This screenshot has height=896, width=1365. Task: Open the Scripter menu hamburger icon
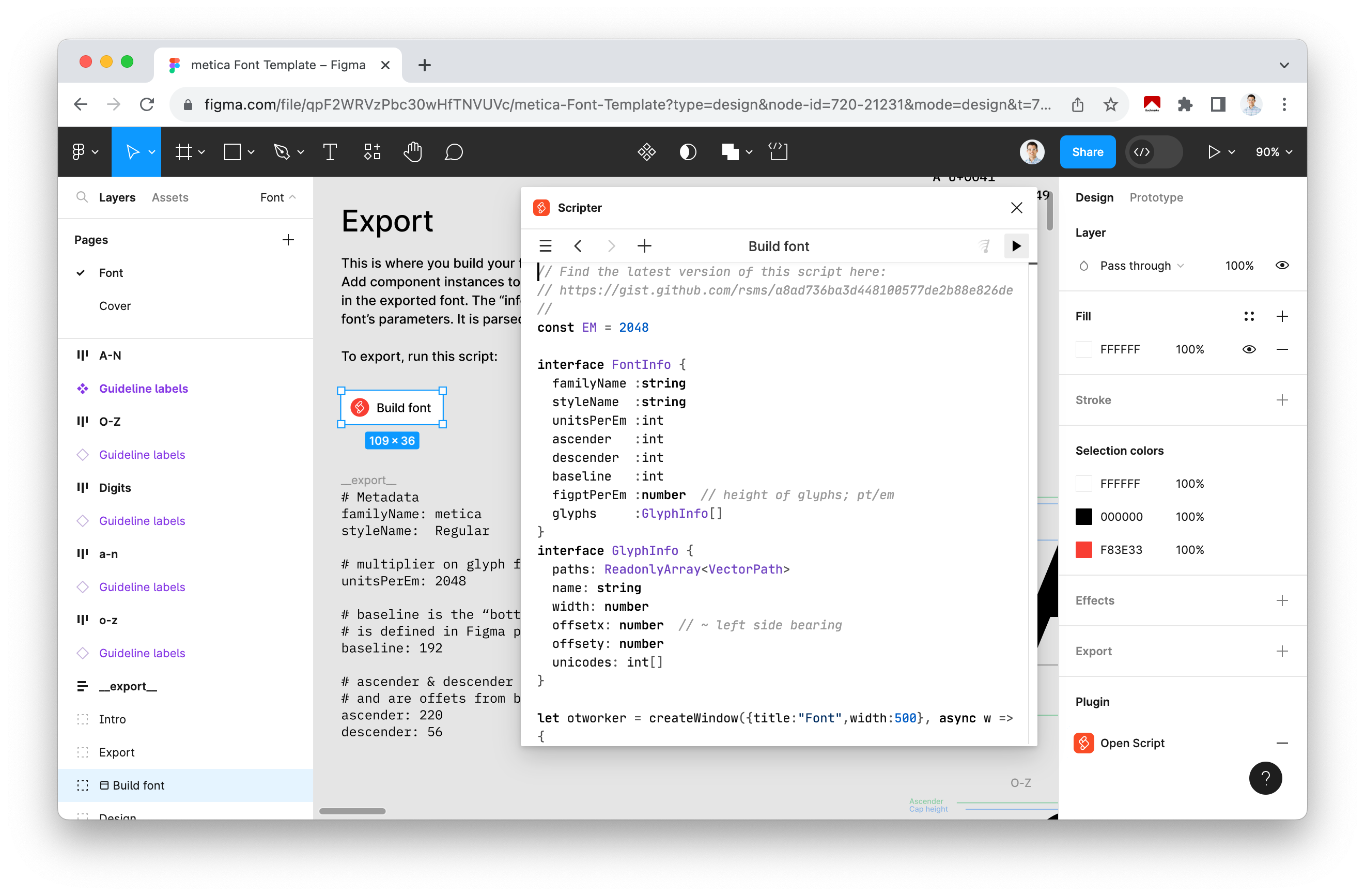pyautogui.click(x=546, y=245)
